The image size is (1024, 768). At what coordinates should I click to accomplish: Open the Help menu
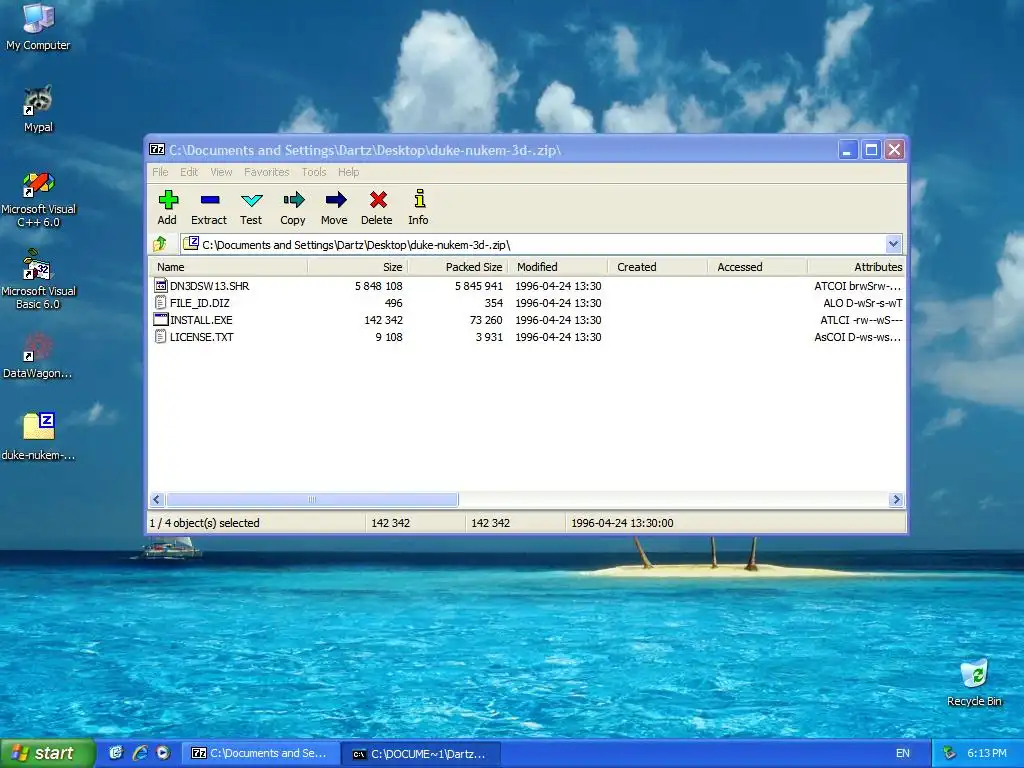(x=348, y=172)
